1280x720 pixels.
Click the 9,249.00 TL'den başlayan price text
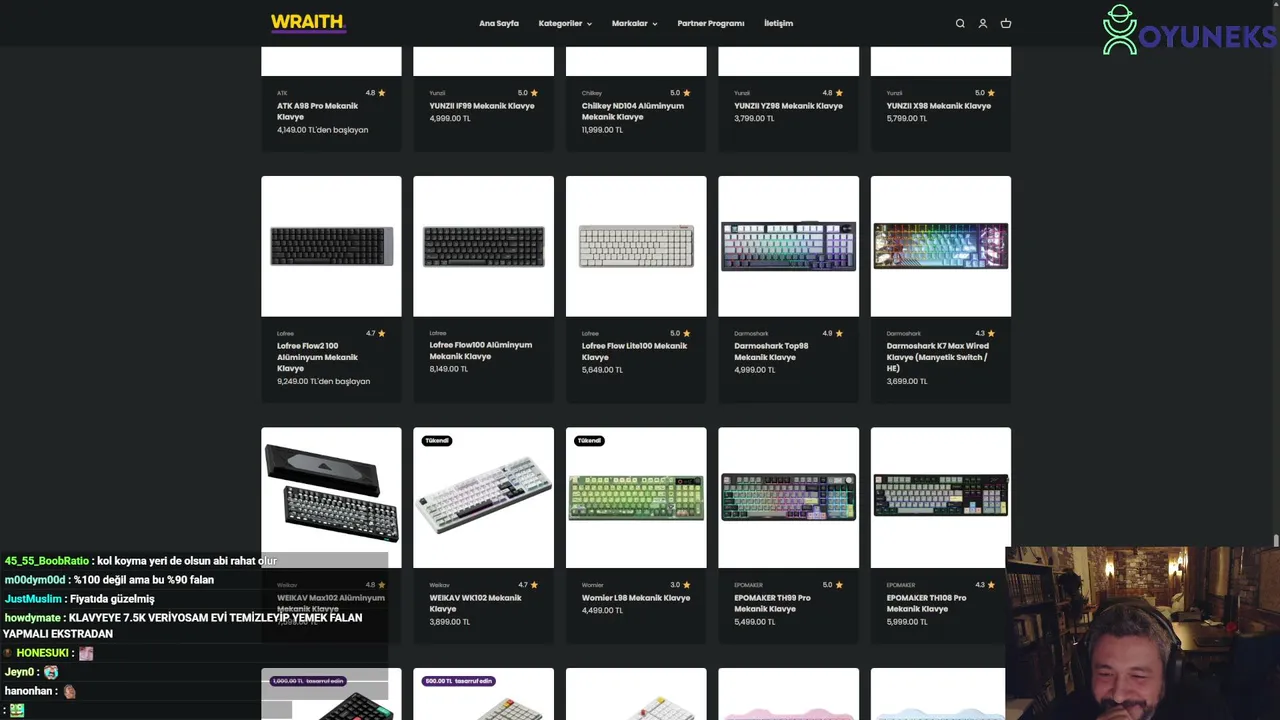coord(323,381)
